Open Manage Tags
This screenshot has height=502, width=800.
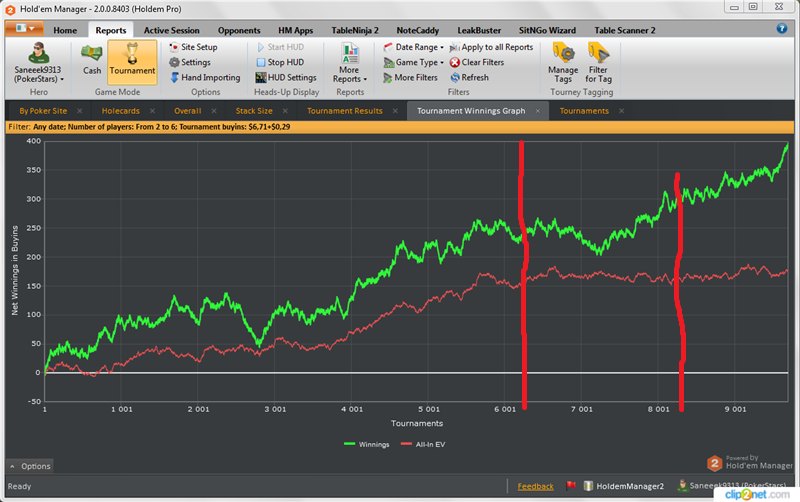563,63
